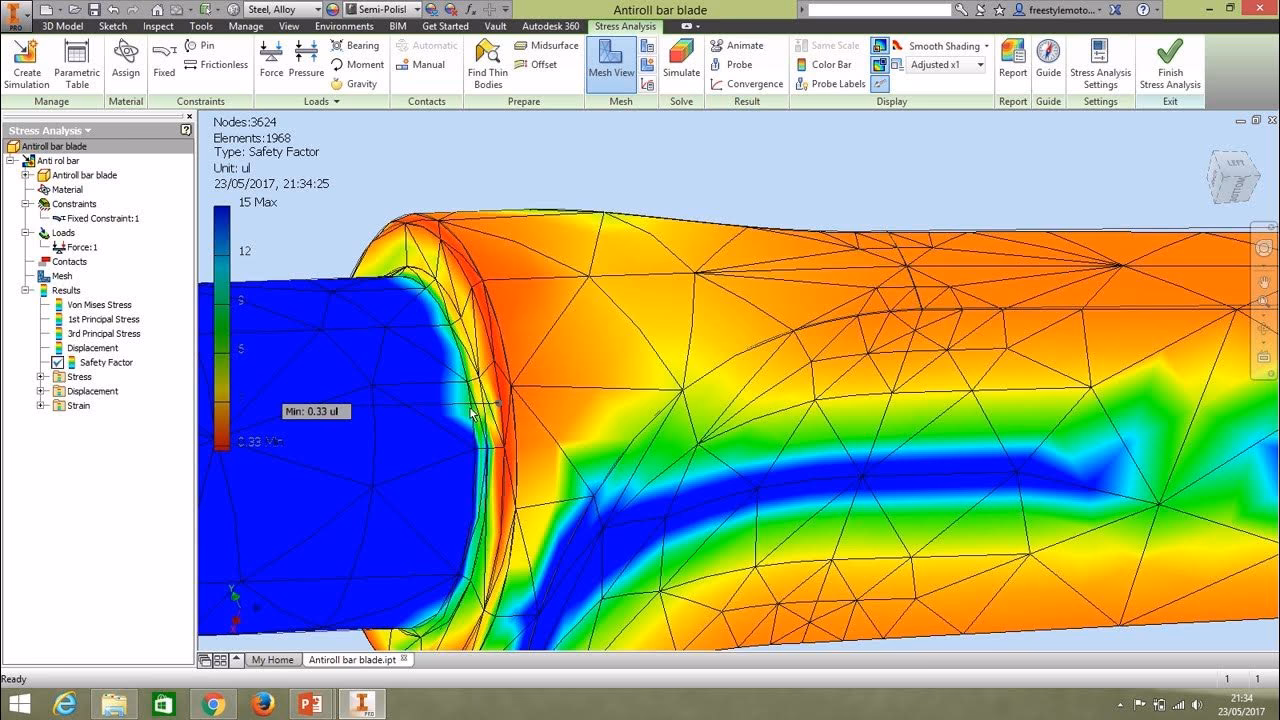Open the Convergence plot
This screenshot has width=1280, height=720.
click(747, 84)
